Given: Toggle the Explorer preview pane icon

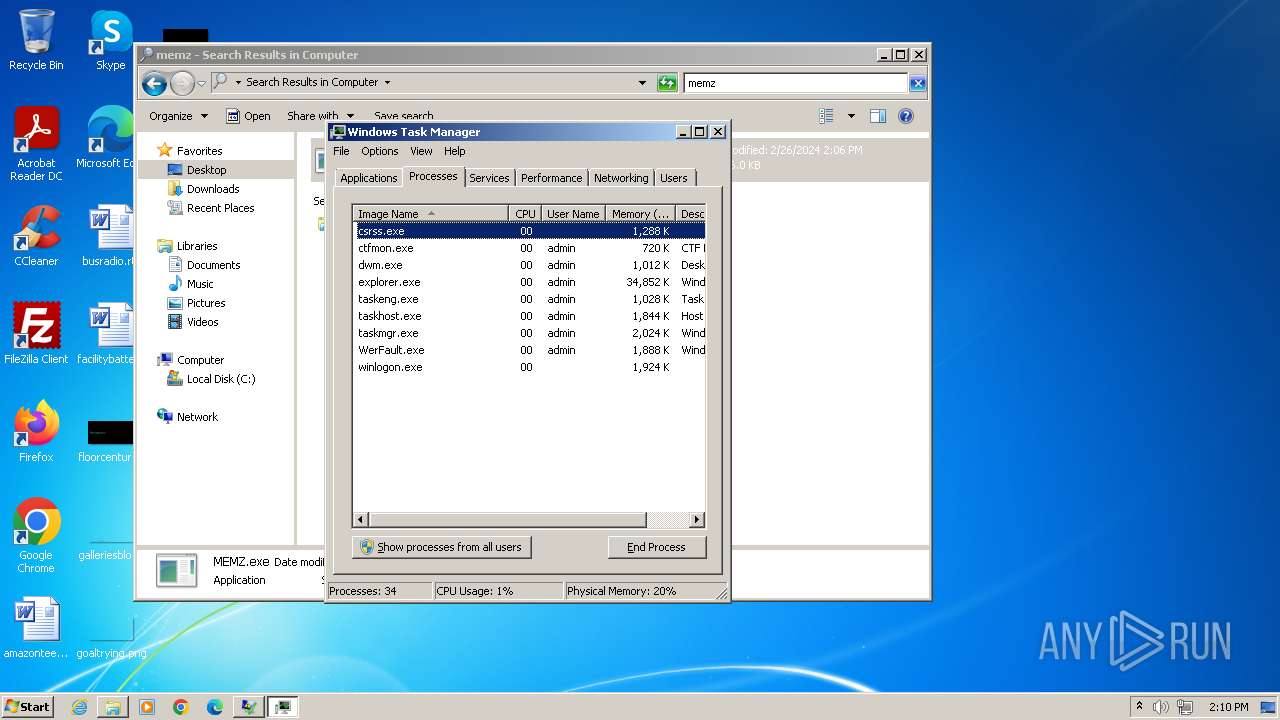Looking at the screenshot, I should tap(878, 116).
